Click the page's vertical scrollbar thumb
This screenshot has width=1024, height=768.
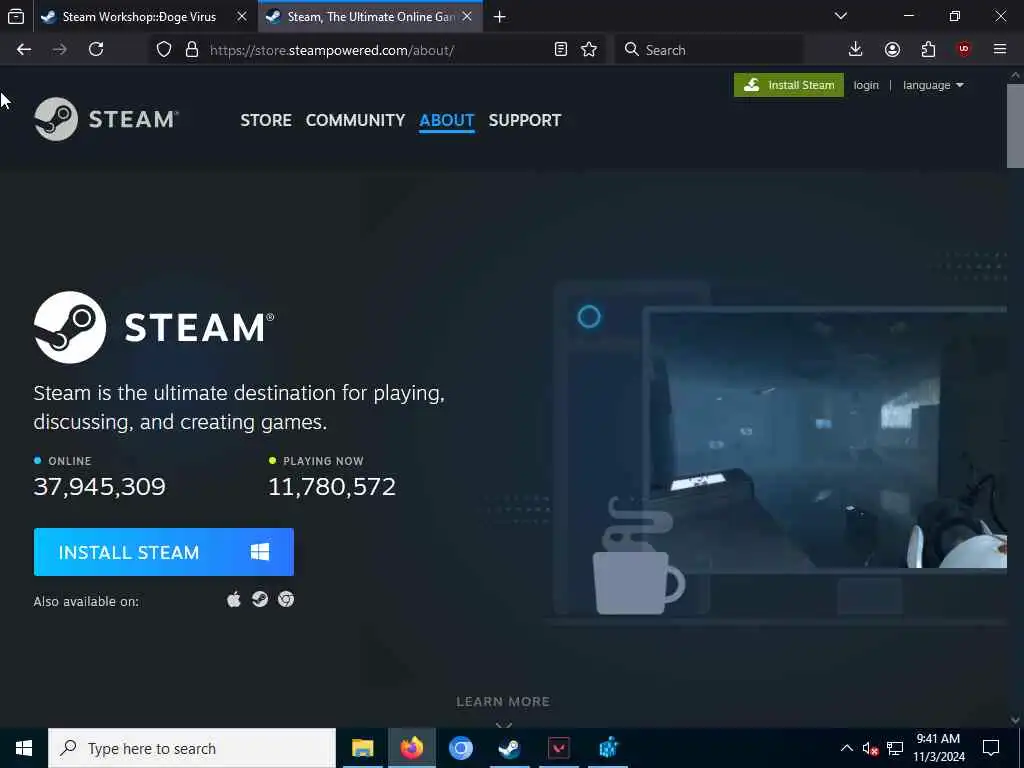pyautogui.click(x=1015, y=125)
